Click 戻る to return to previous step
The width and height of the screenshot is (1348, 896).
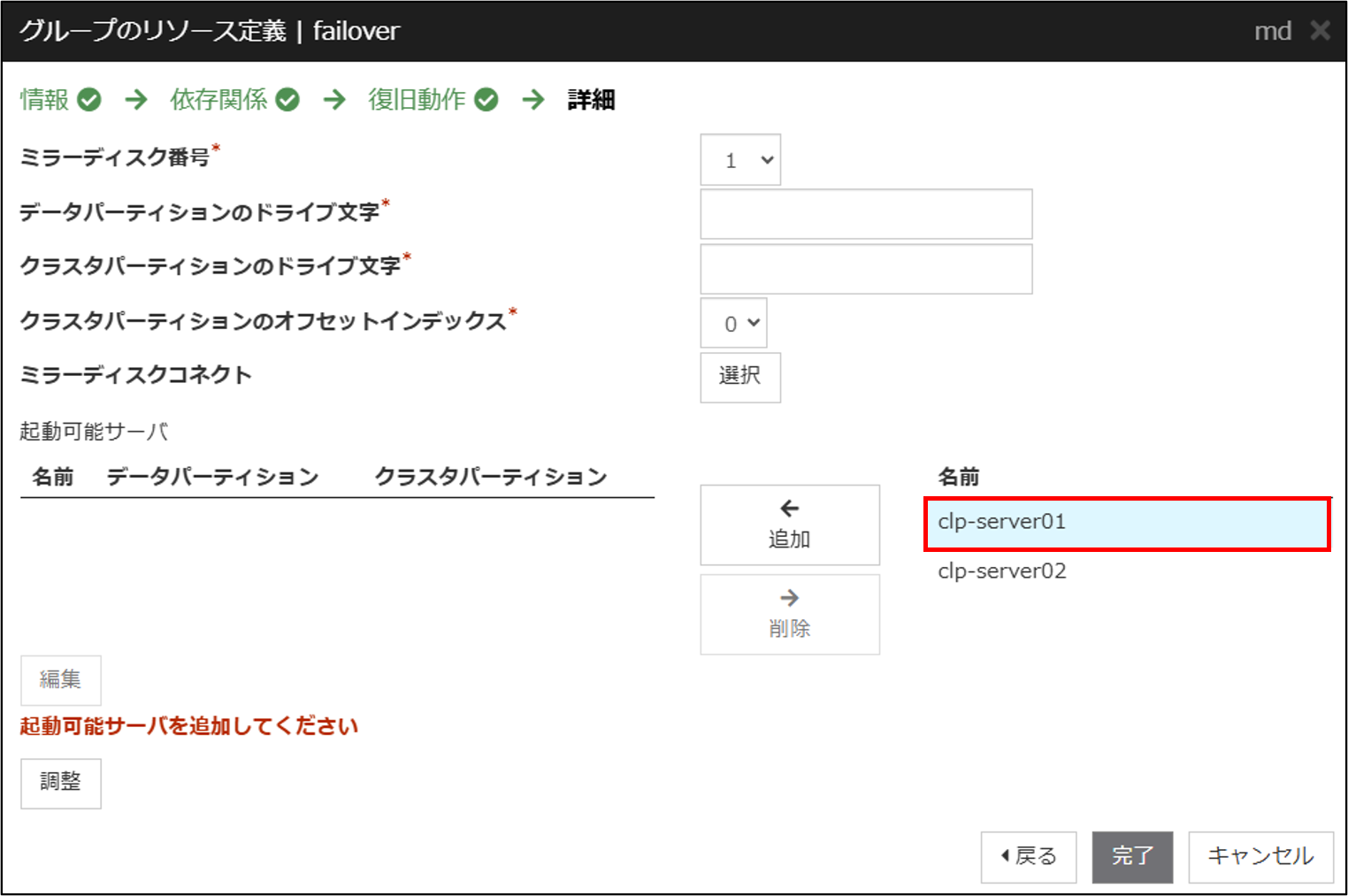[1028, 856]
